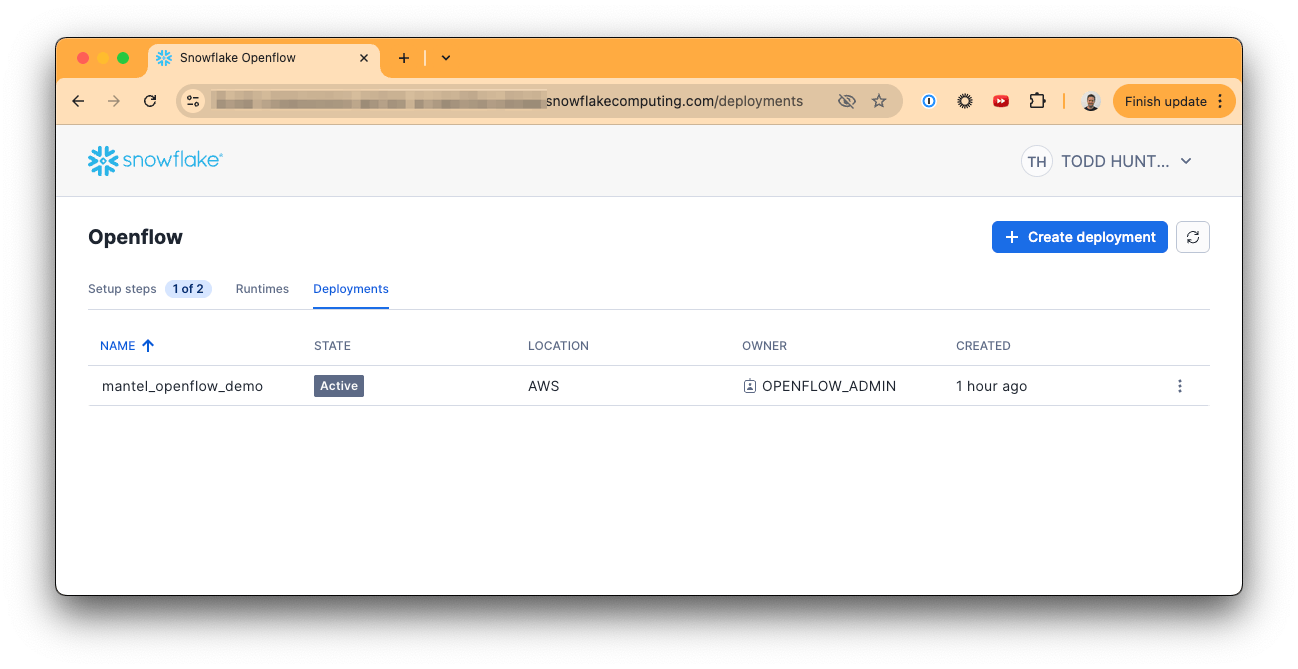
Task: Open the Chrome profile avatar
Action: pos(1091,101)
